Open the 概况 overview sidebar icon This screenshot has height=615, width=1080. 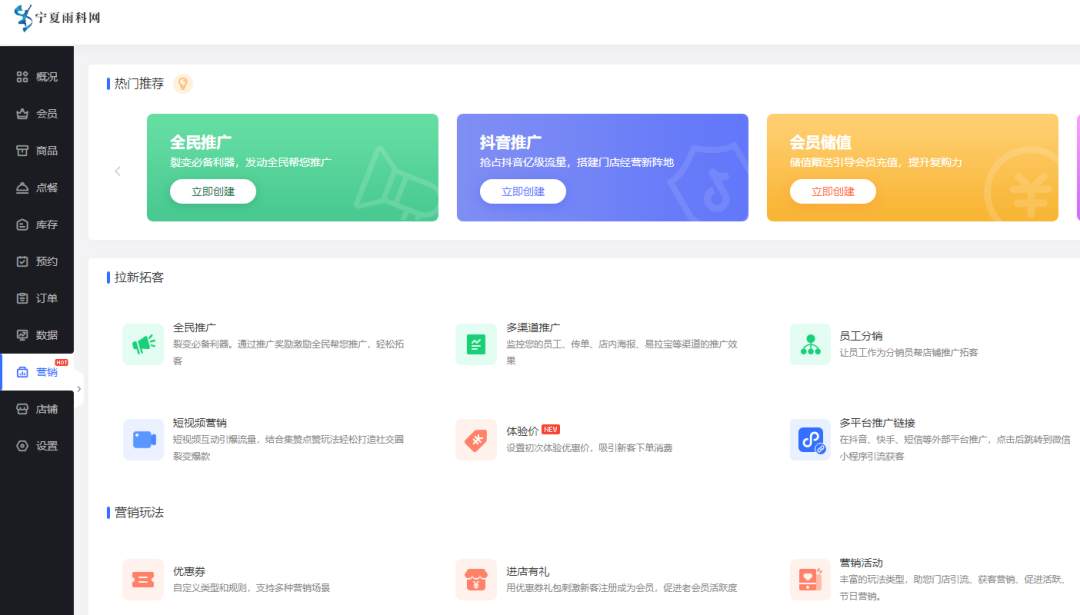click(x=22, y=76)
